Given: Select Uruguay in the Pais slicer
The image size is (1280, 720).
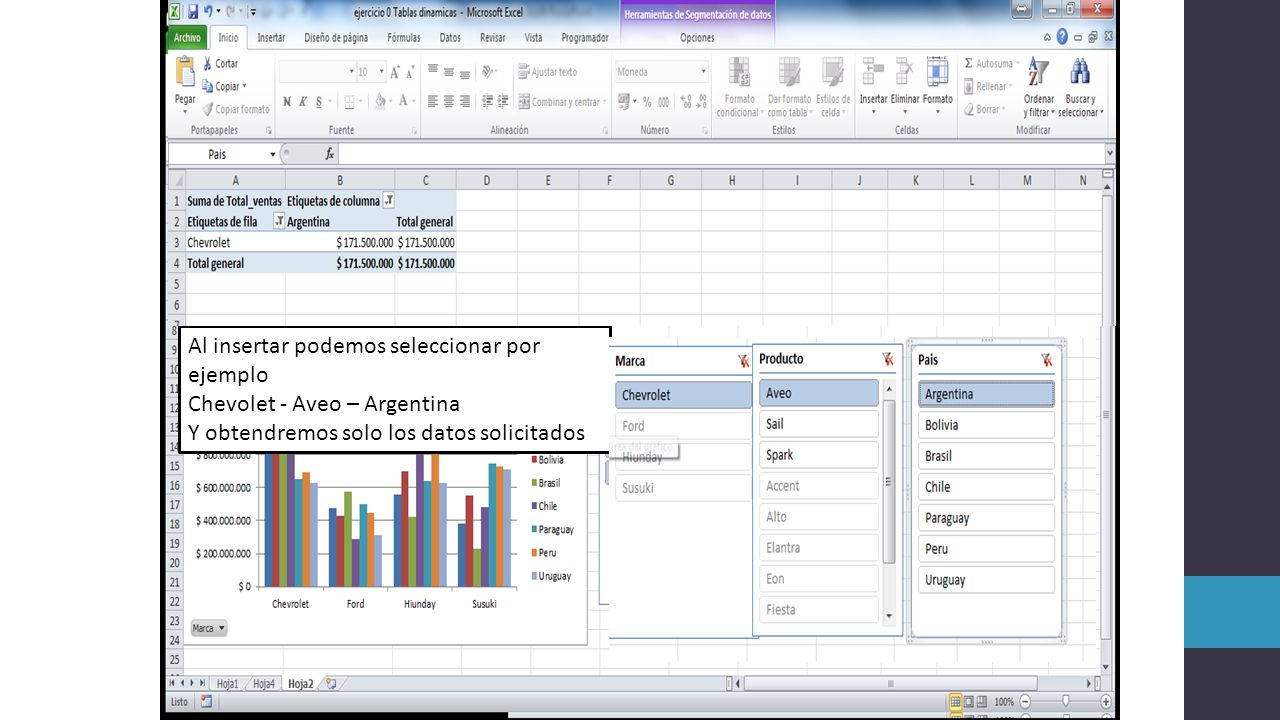Looking at the screenshot, I should 986,580.
